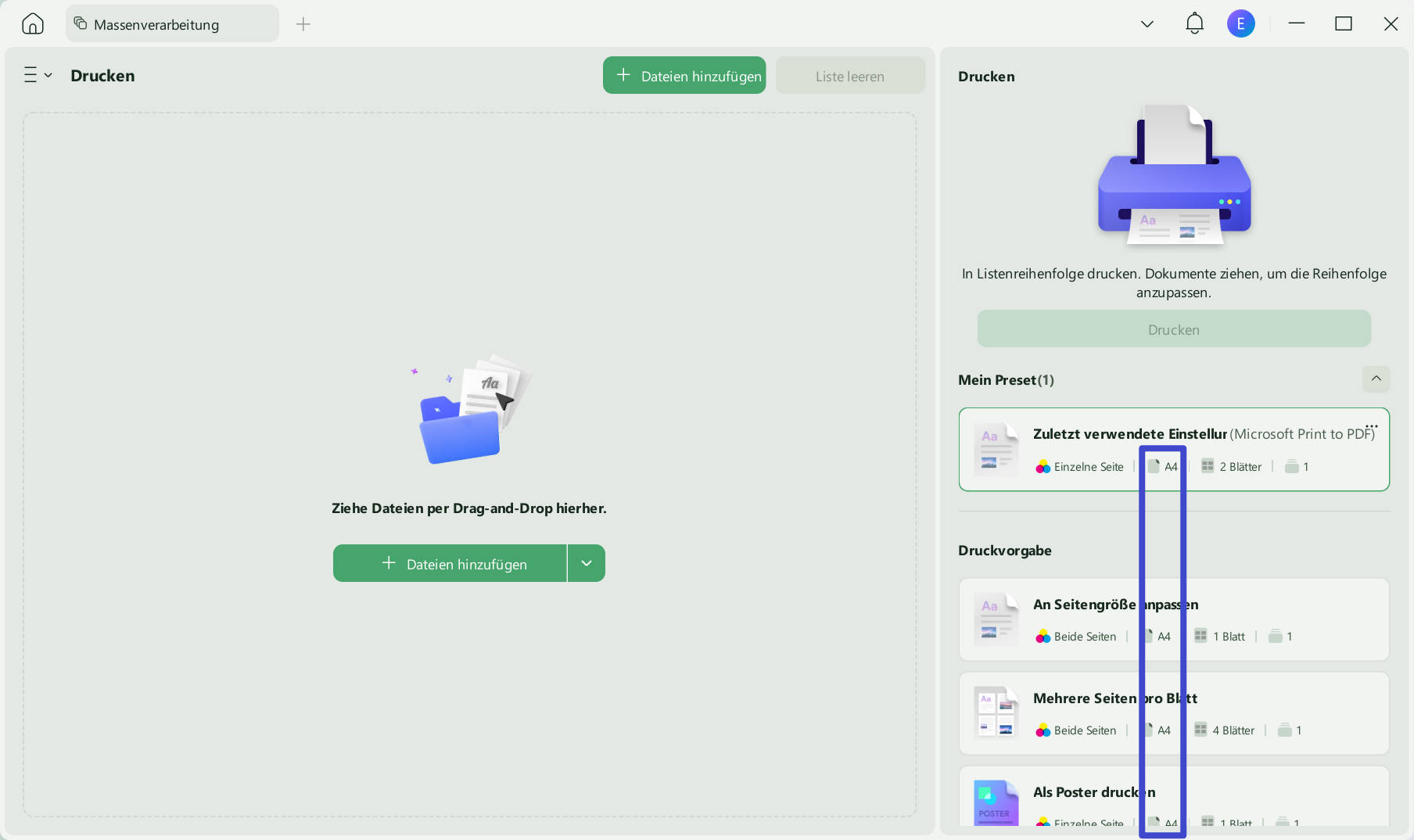The height and width of the screenshot is (840, 1414).
Task: Click the 1 Blatt sheets icon
Action: 1200,636
